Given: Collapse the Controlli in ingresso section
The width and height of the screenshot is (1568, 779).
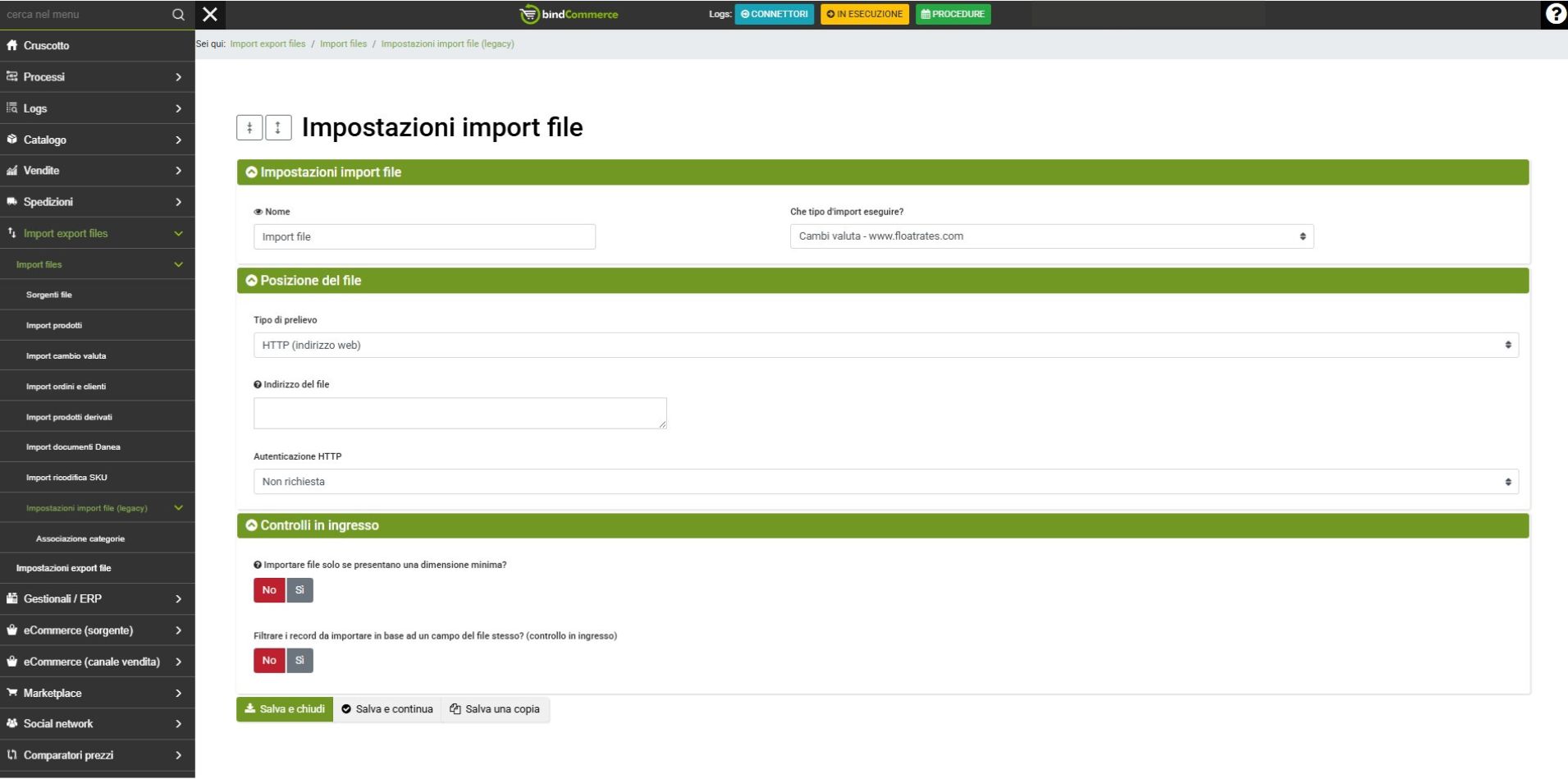Looking at the screenshot, I should click(252, 525).
